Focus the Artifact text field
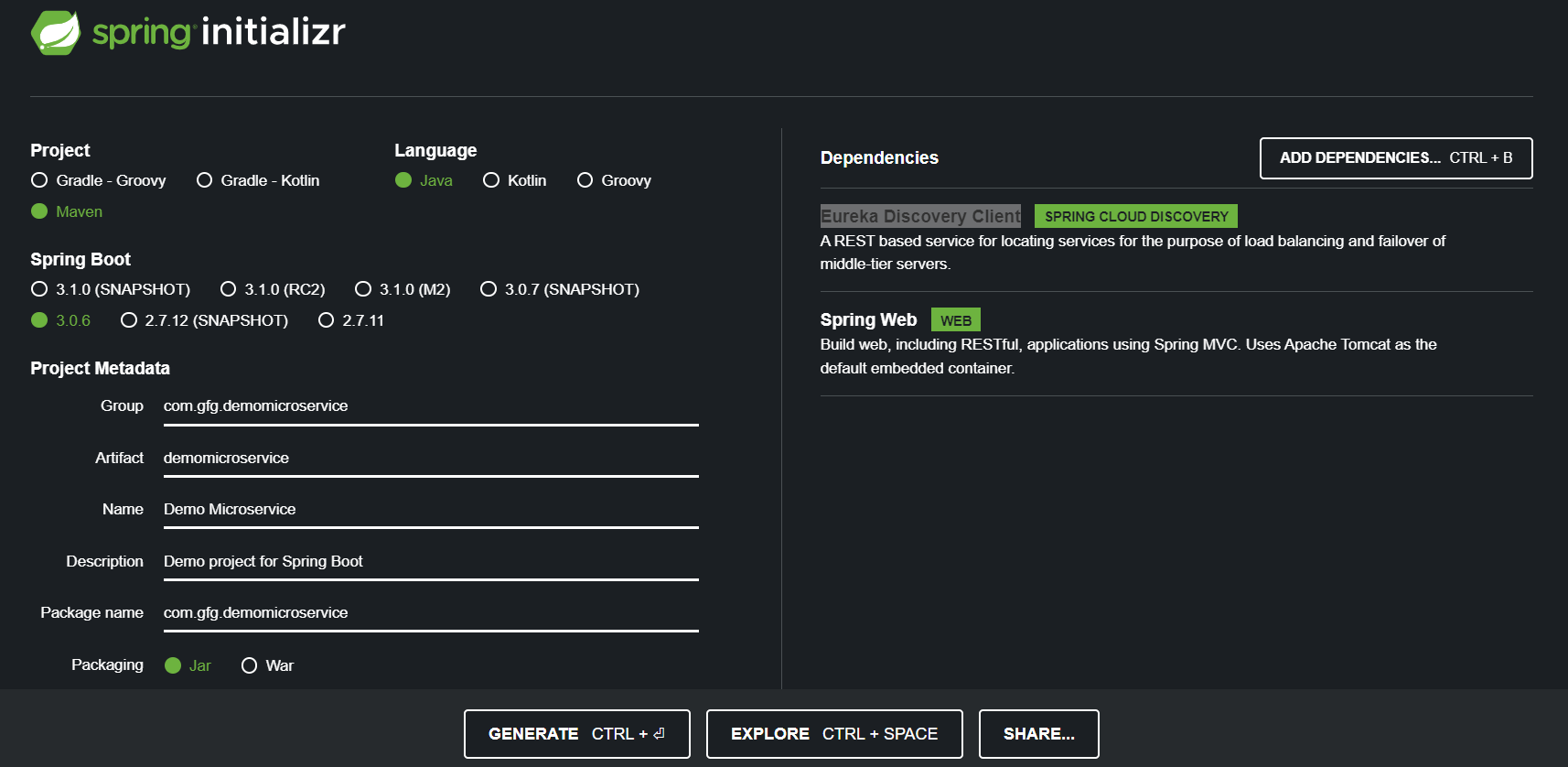1568x767 pixels. point(430,458)
